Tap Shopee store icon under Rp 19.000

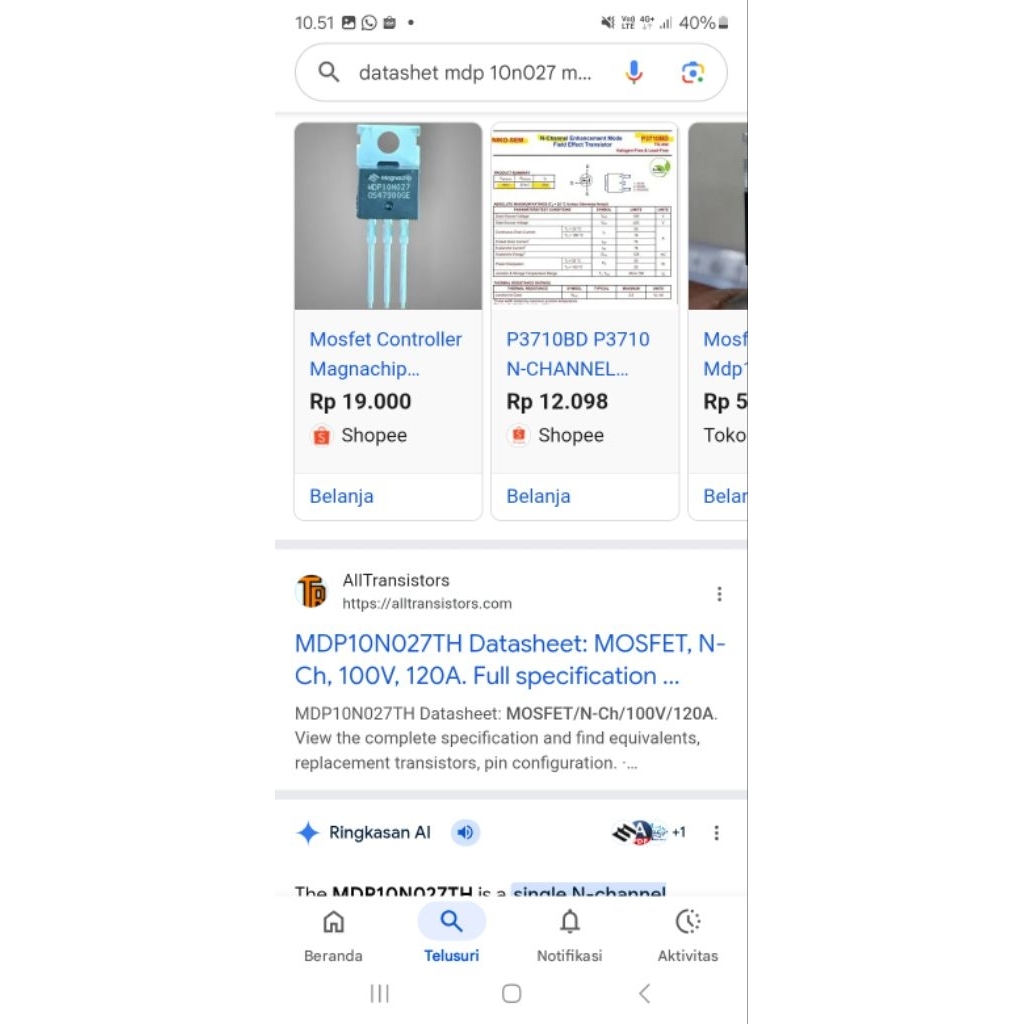pyautogui.click(x=321, y=435)
